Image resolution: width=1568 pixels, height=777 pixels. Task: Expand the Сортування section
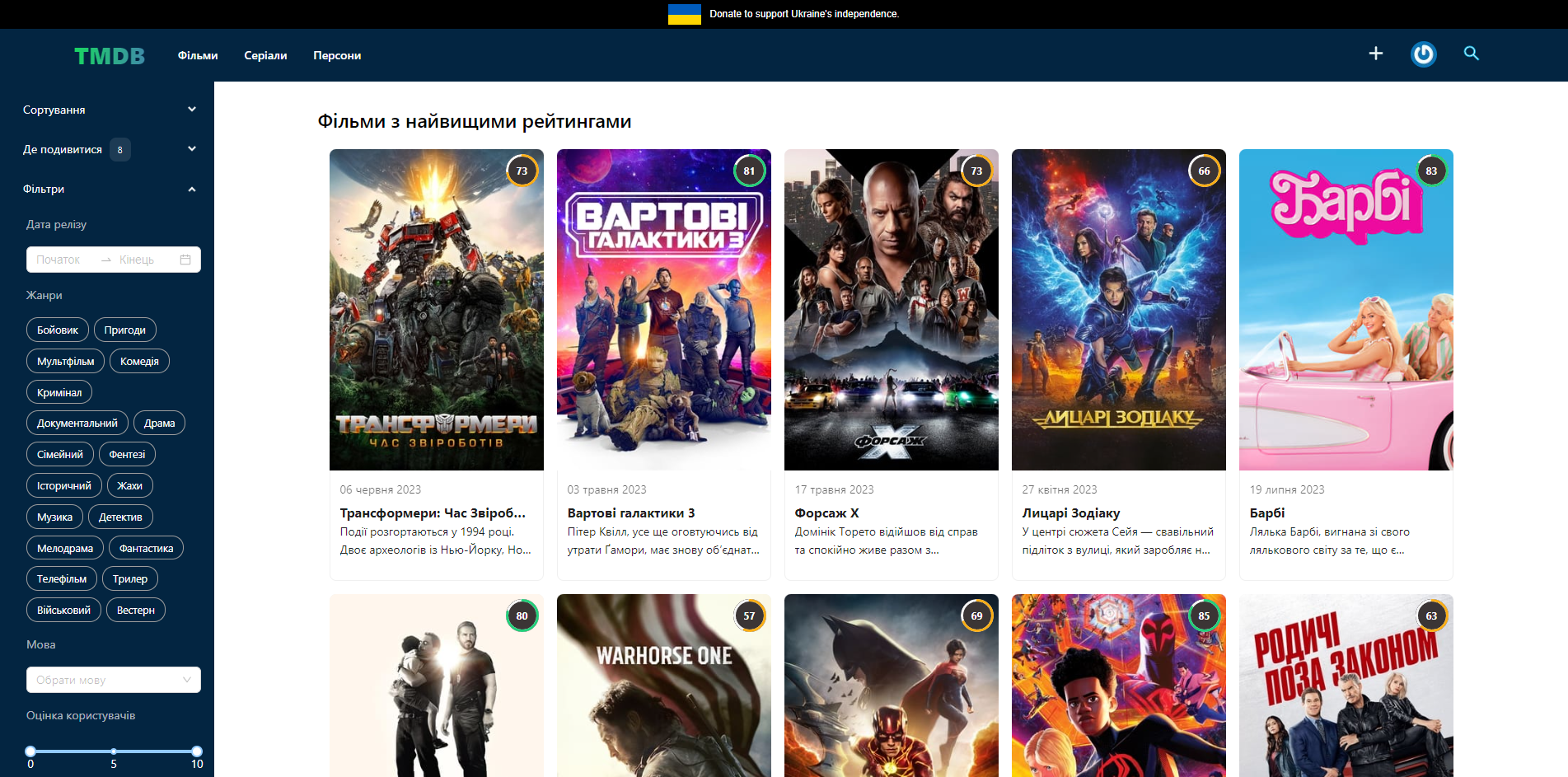coord(110,110)
